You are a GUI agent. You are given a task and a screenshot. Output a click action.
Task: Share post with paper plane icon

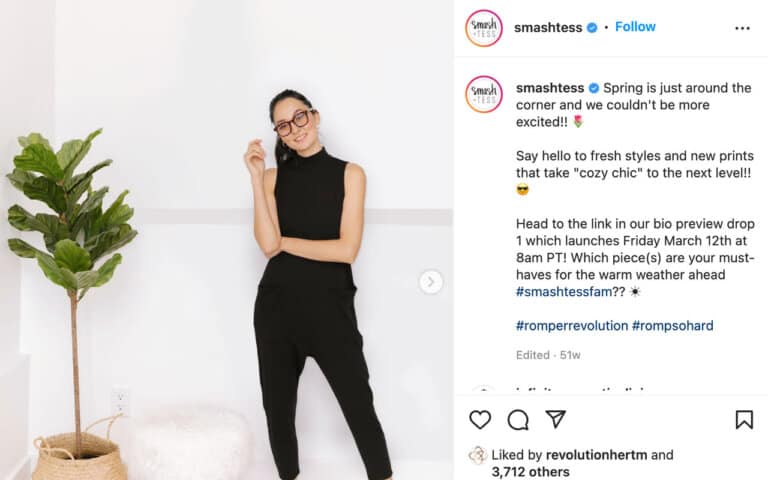click(x=556, y=419)
